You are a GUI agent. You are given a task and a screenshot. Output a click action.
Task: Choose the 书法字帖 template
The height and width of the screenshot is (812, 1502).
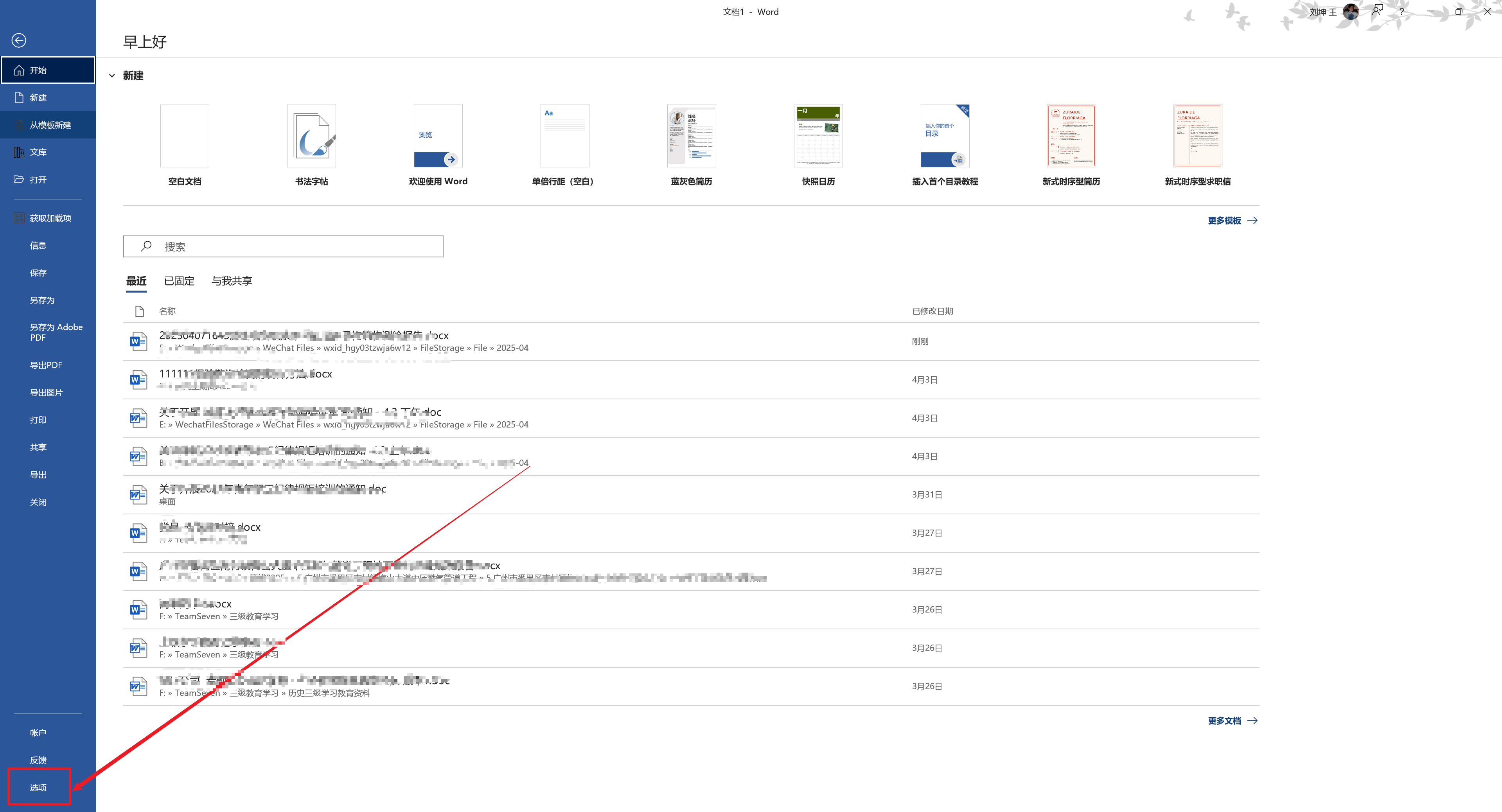311,146
